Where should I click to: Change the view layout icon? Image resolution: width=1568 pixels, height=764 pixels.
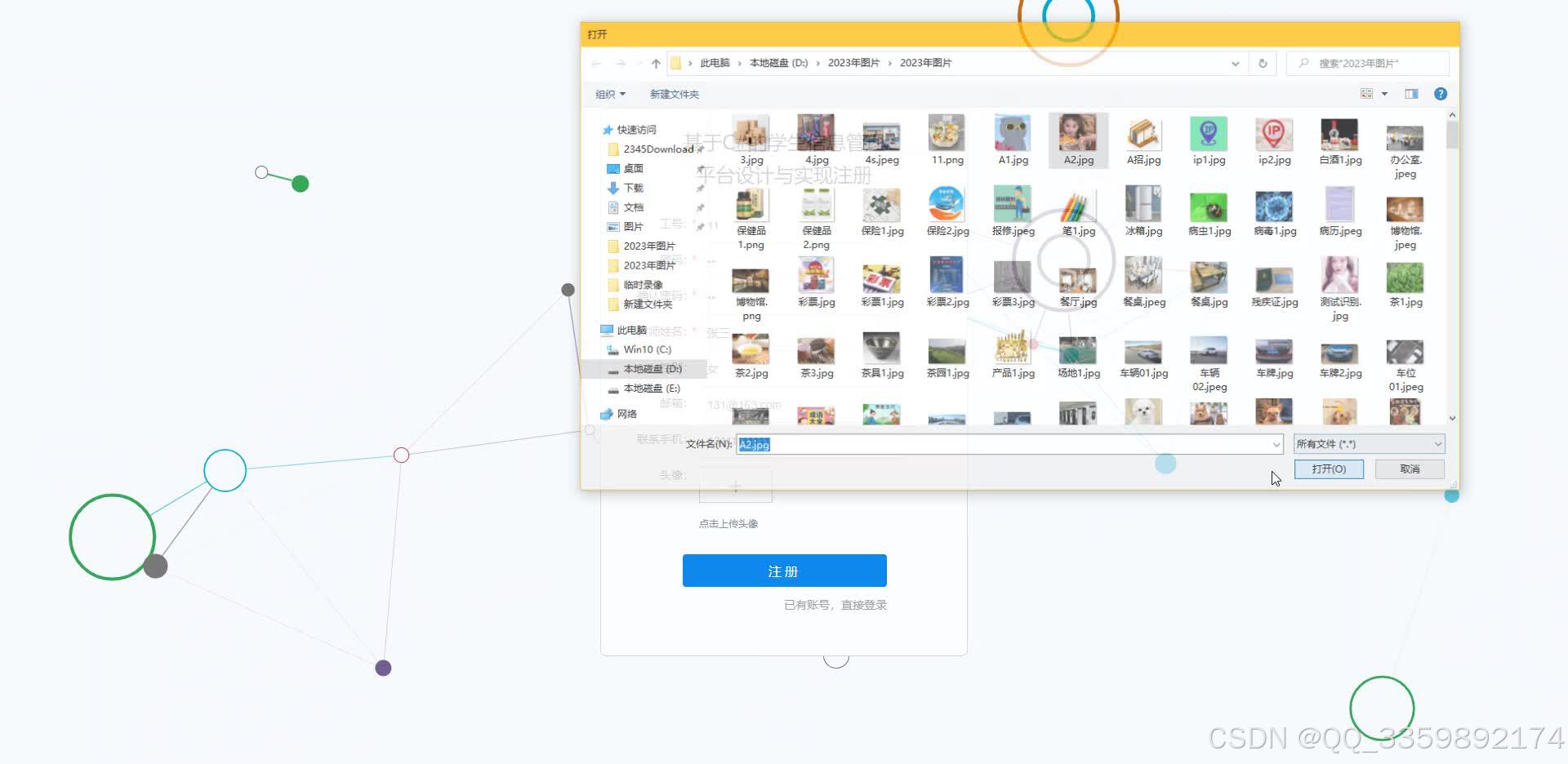click(1366, 94)
